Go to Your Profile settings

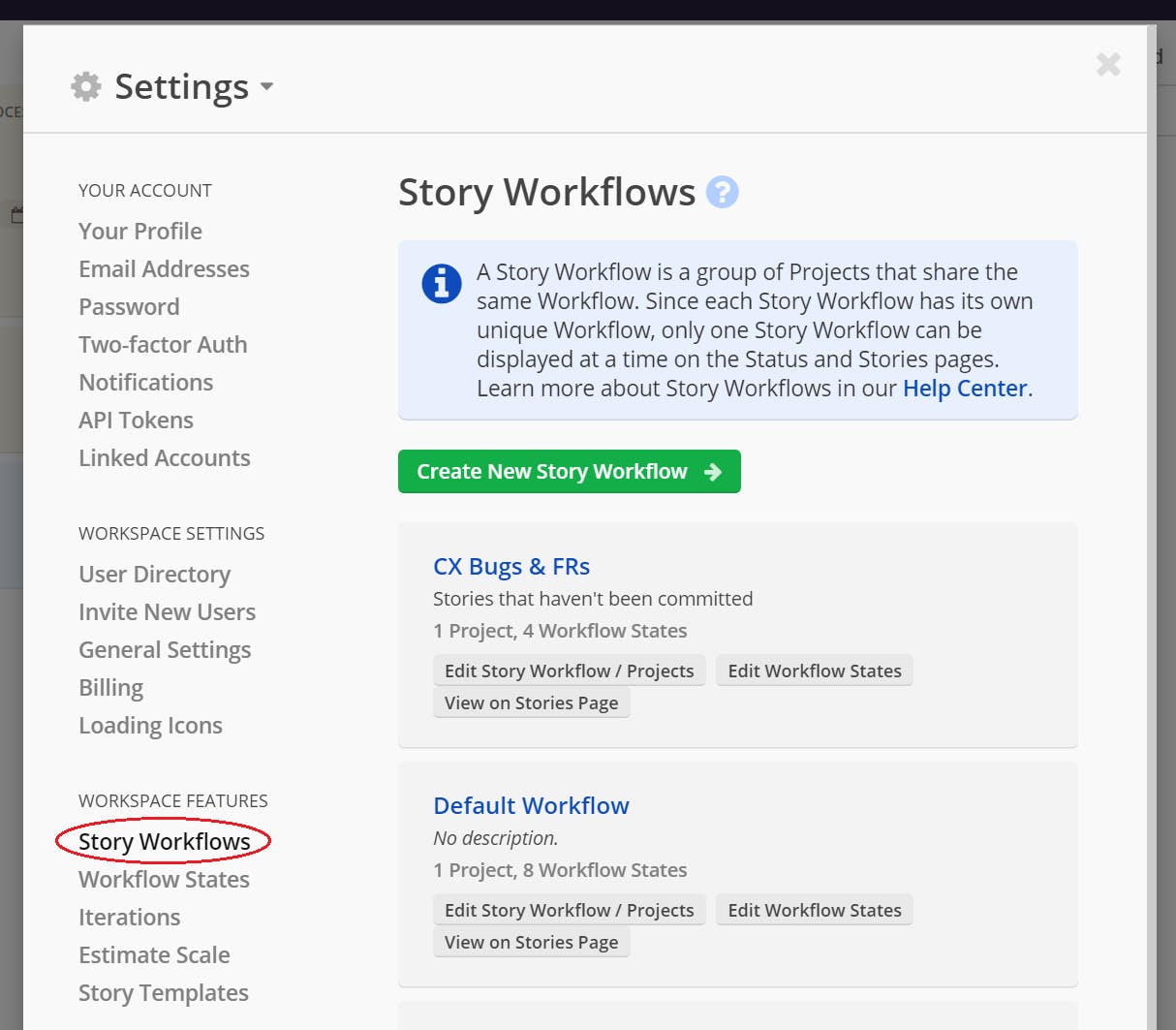click(140, 231)
